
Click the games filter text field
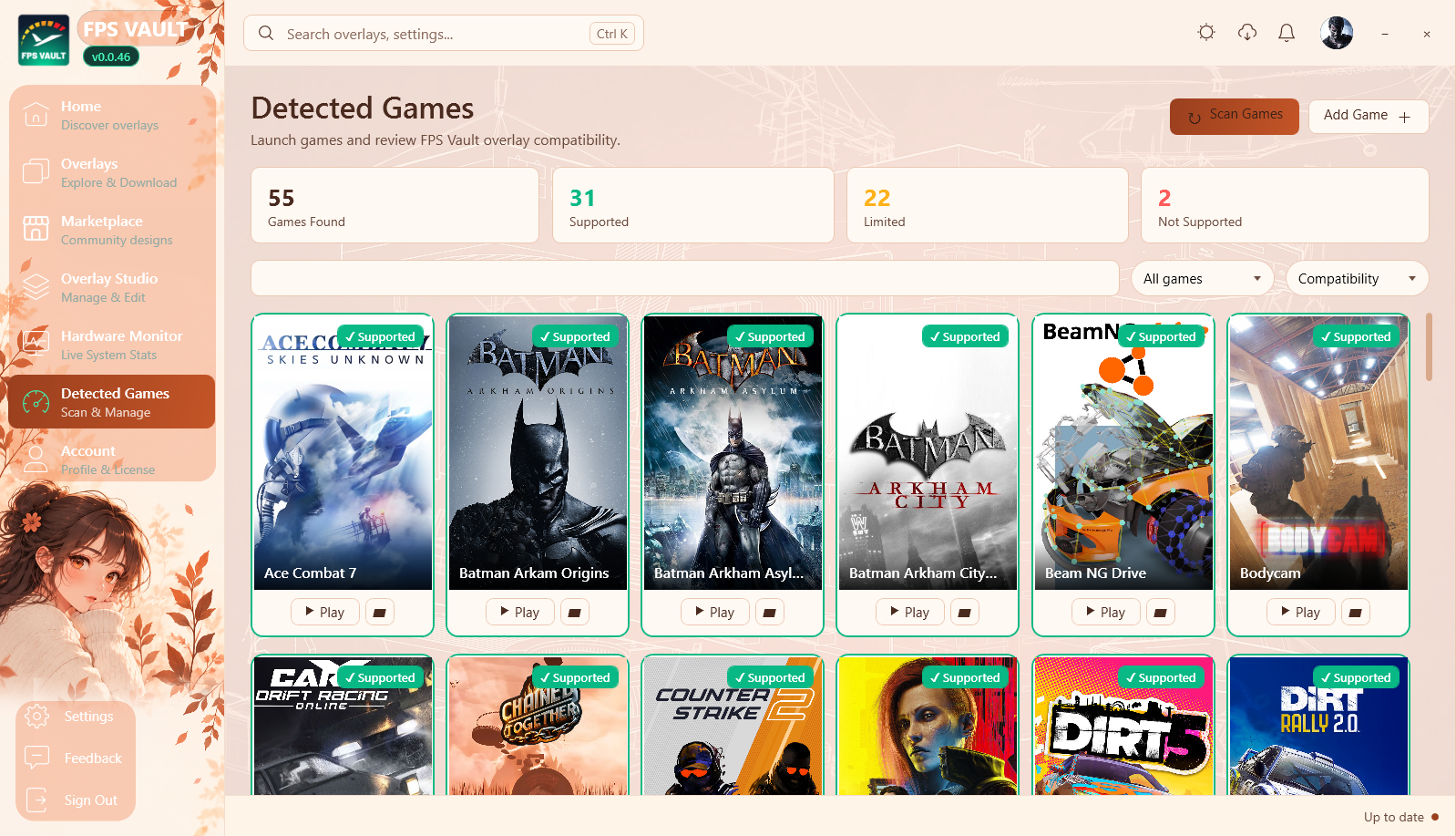(685, 278)
